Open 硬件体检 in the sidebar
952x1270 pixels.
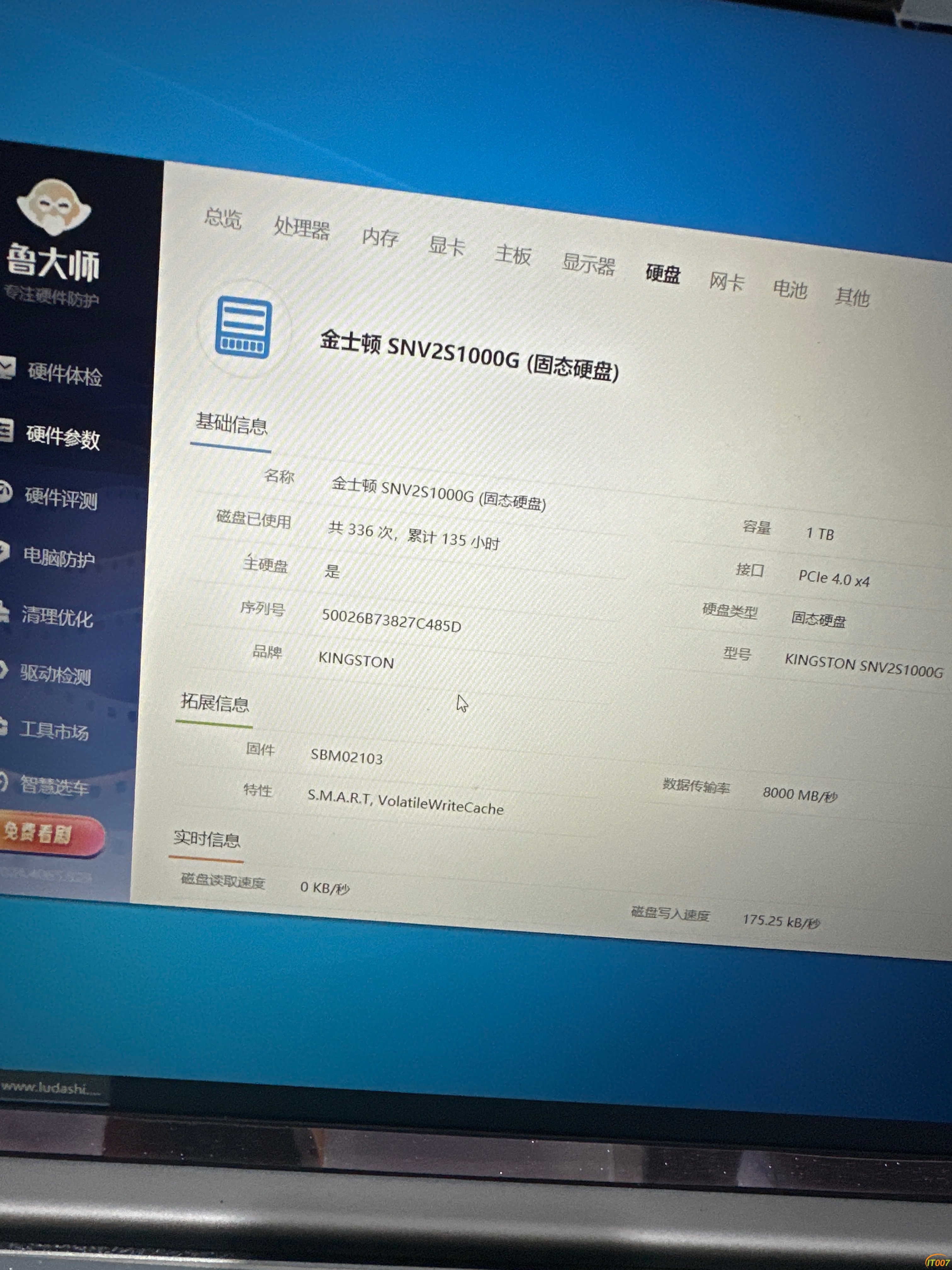[x=64, y=374]
